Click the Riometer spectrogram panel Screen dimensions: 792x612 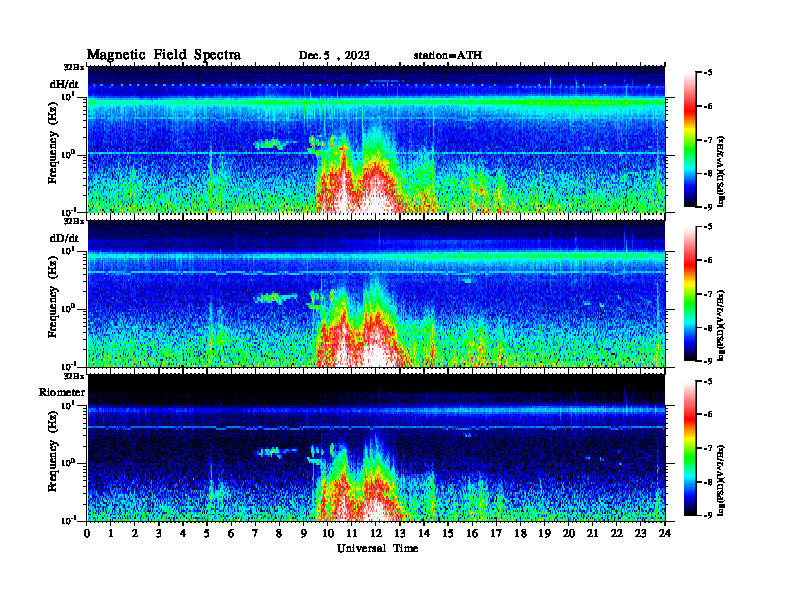point(376,447)
